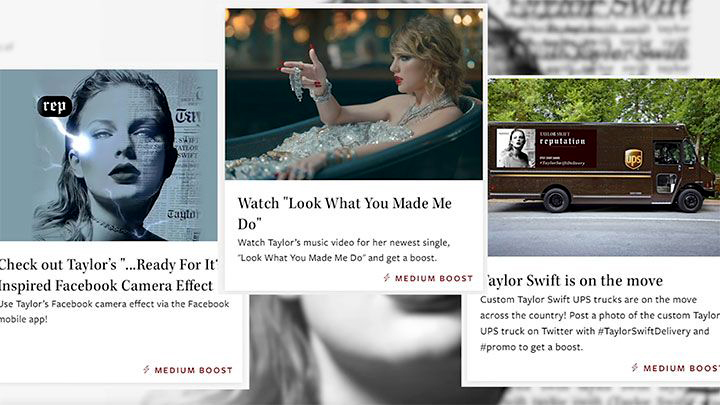Open the "Taylor Swift is on the move" headline
The image size is (720, 405).
(572, 280)
